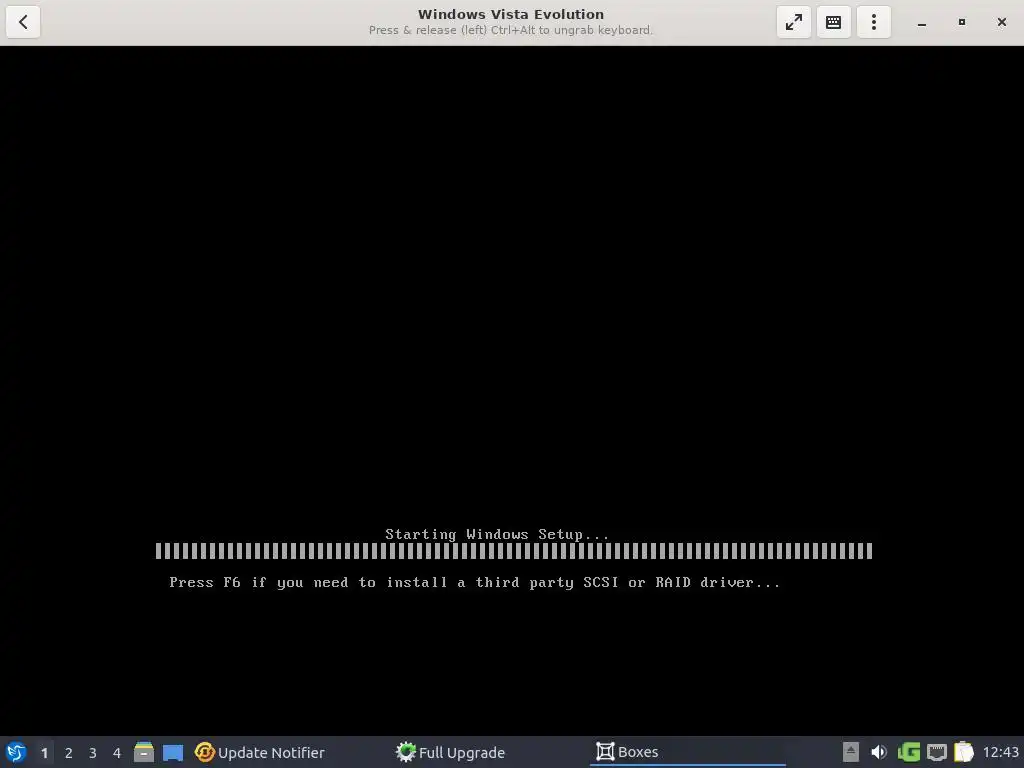Click the Windows Vista Evolution window title

[511, 14]
